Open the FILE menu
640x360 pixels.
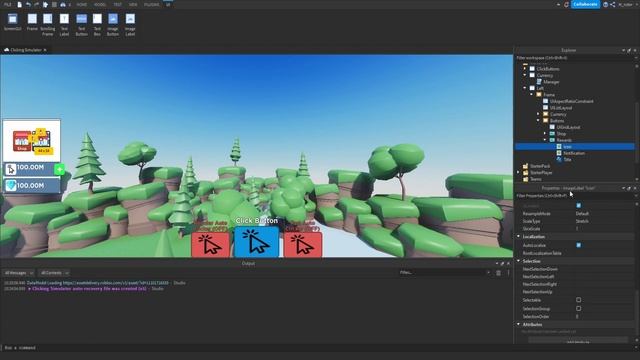pos(7,4)
